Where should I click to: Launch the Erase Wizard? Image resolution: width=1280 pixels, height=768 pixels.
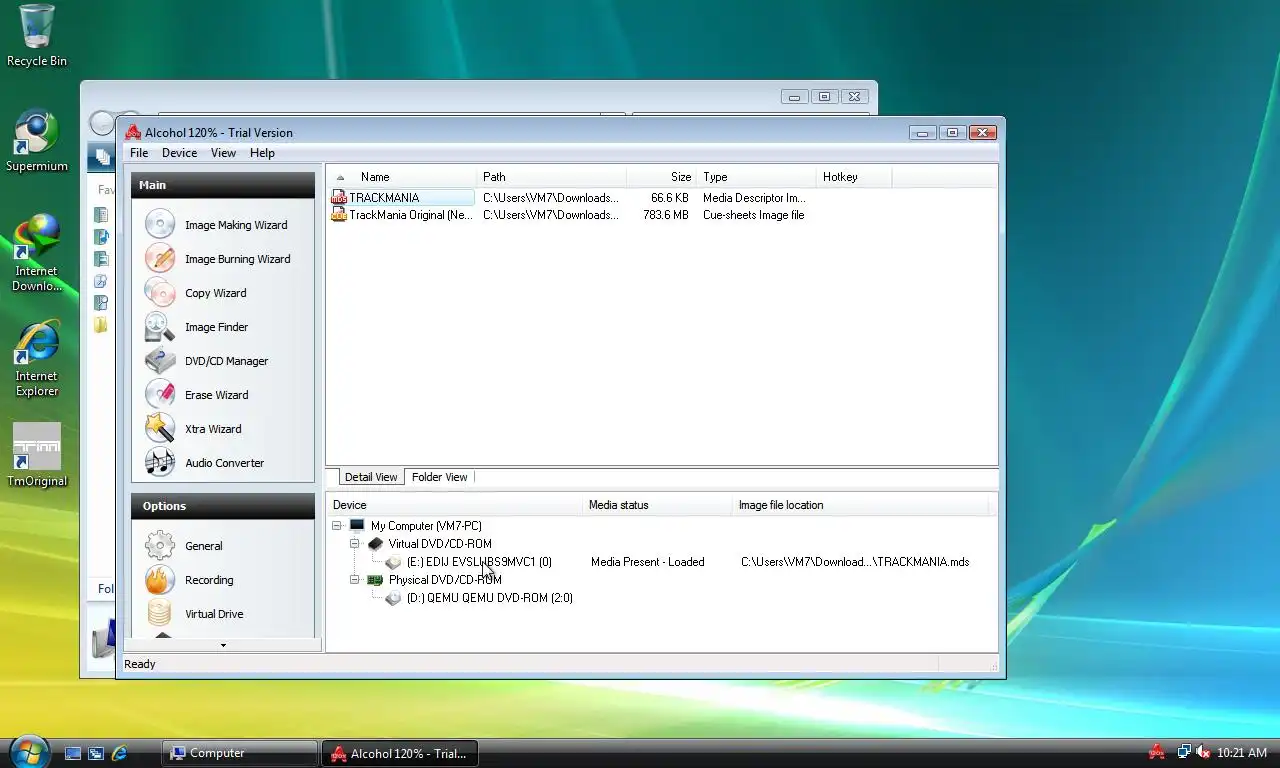pyautogui.click(x=198, y=395)
